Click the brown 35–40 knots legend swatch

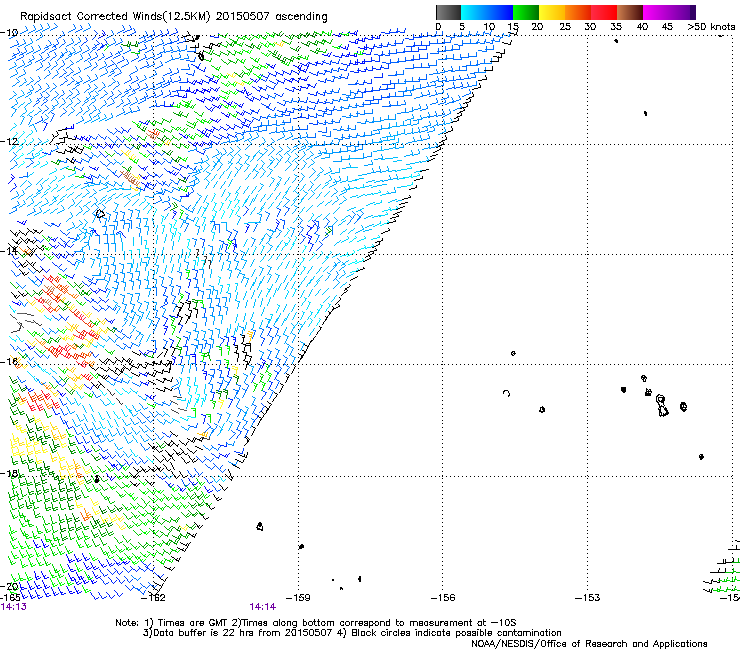pos(630,12)
